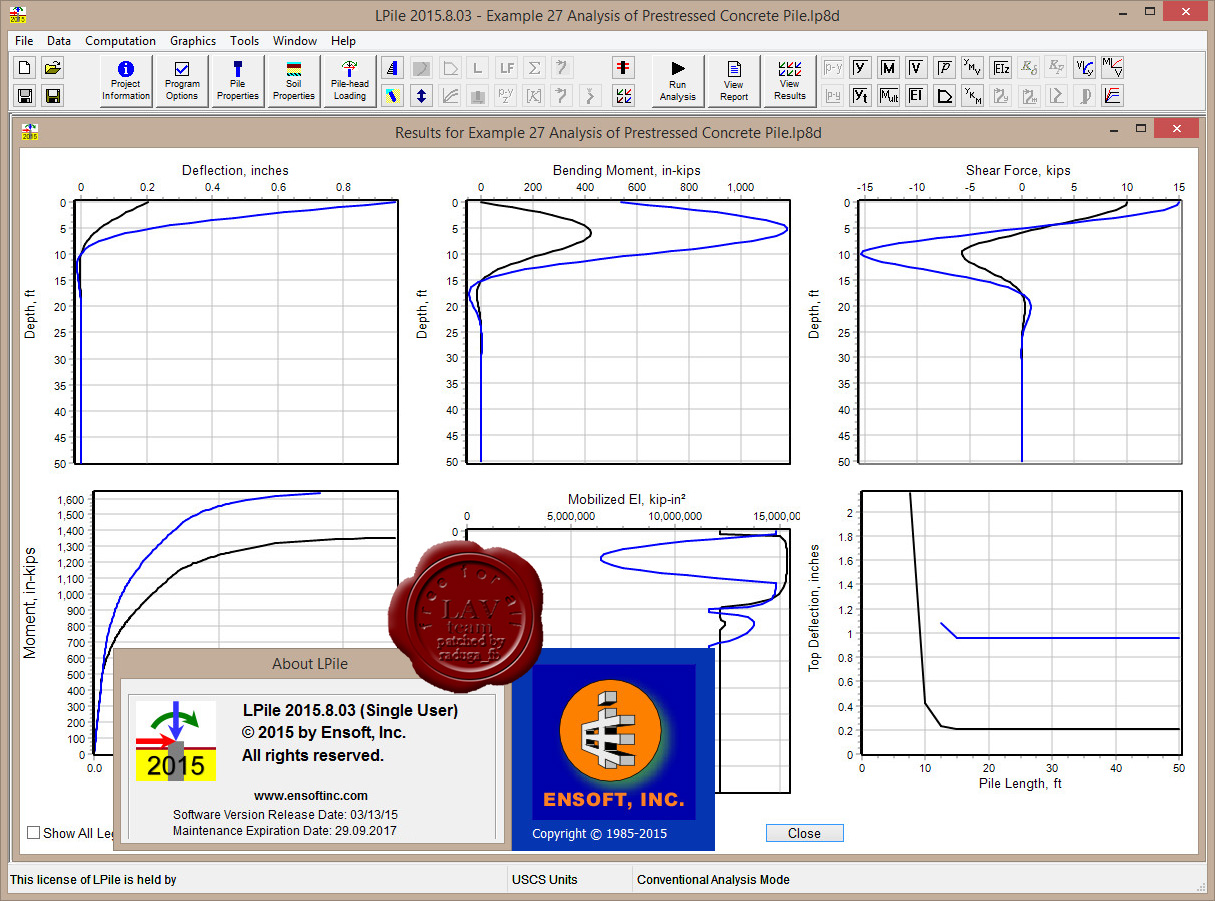Click the View Results button

click(x=790, y=82)
